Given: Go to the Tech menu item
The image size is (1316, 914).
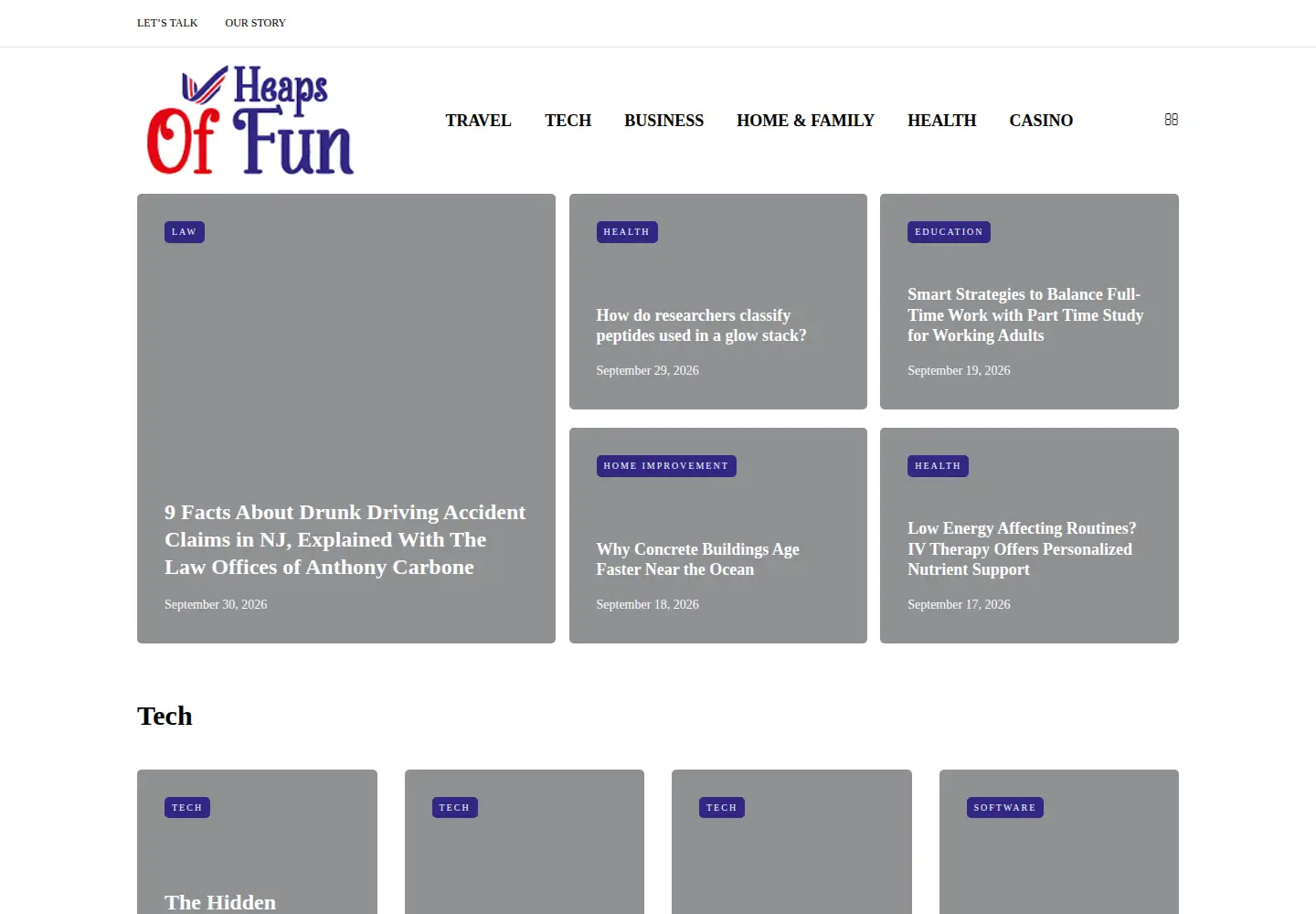Looking at the screenshot, I should pyautogui.click(x=568, y=121).
